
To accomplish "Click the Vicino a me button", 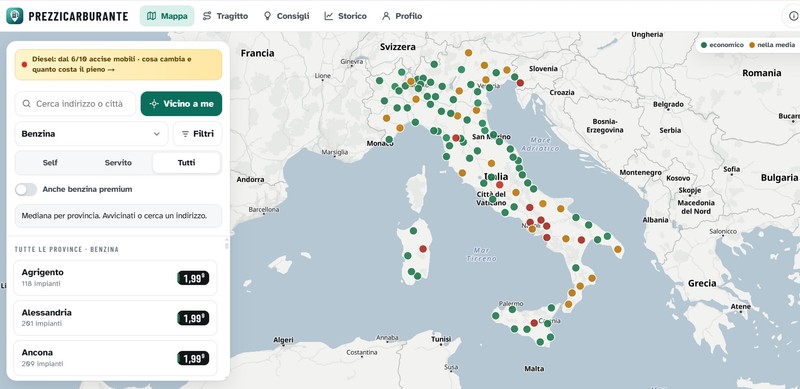I will pos(181,104).
